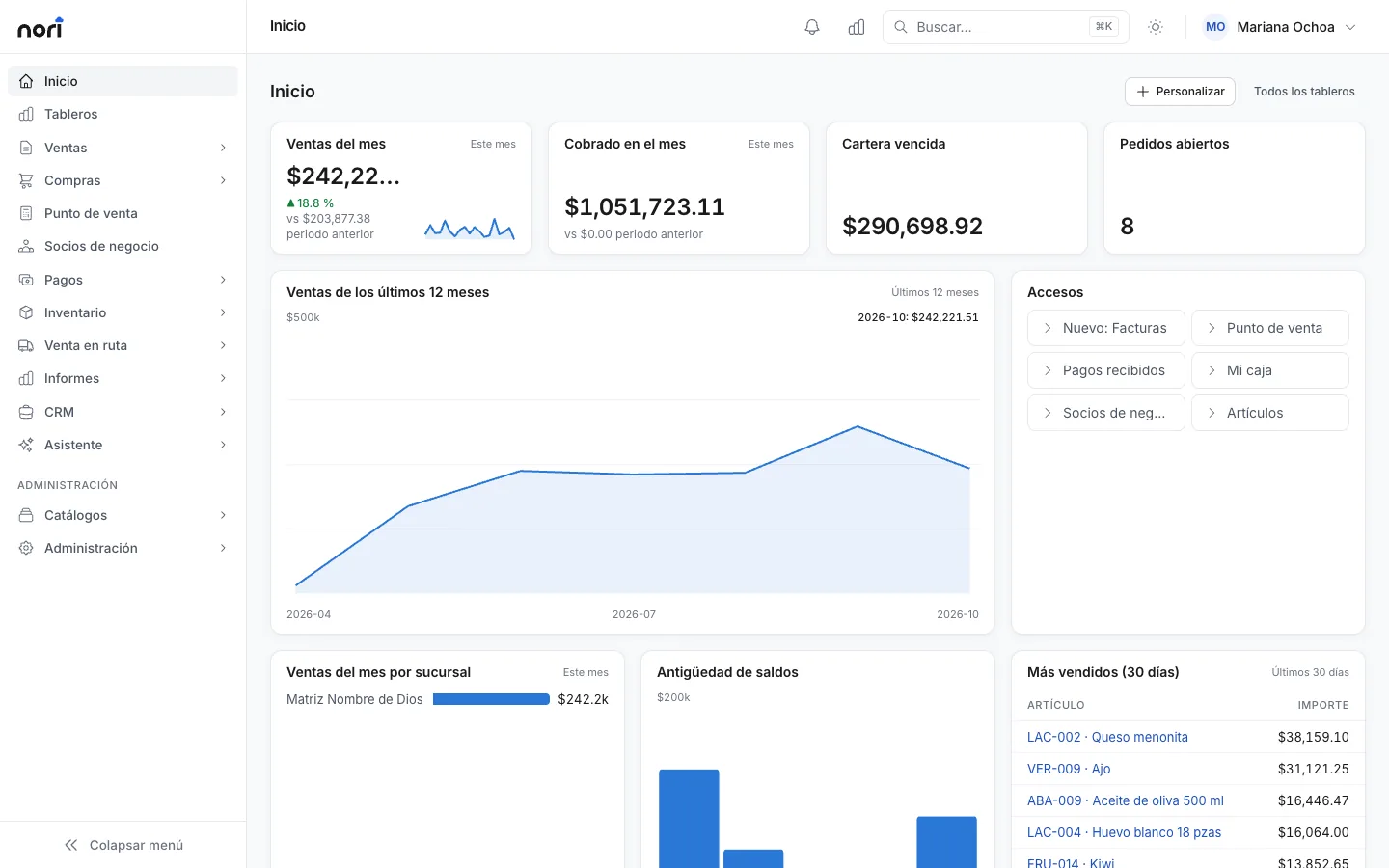Click the nori logo
This screenshot has width=1389, height=868.
(x=41, y=27)
